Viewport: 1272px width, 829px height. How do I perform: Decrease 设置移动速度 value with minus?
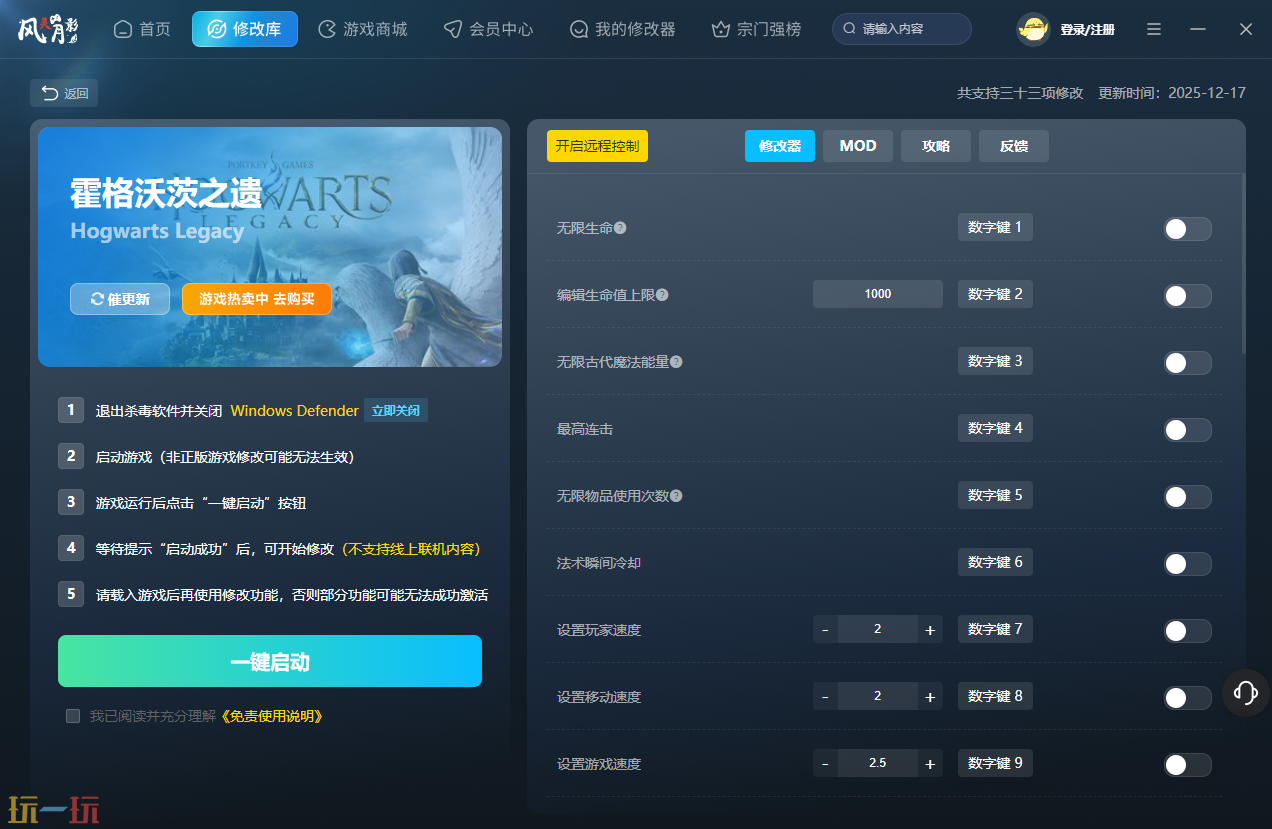(x=825, y=696)
